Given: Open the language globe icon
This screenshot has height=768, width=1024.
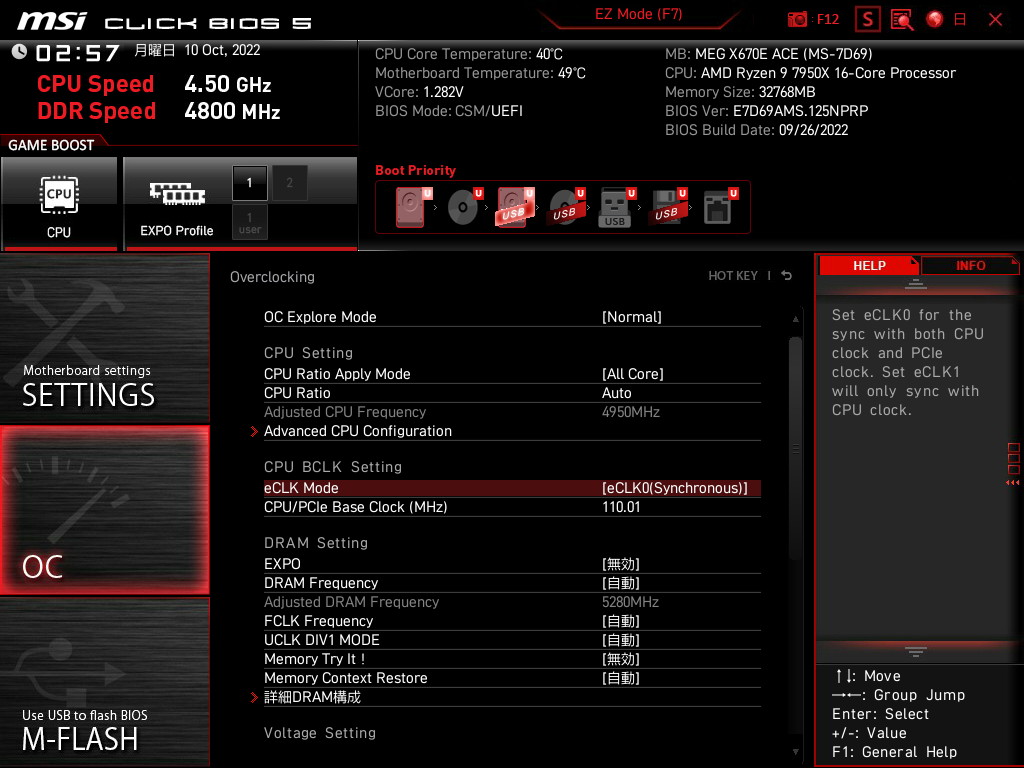Looking at the screenshot, I should point(935,19).
